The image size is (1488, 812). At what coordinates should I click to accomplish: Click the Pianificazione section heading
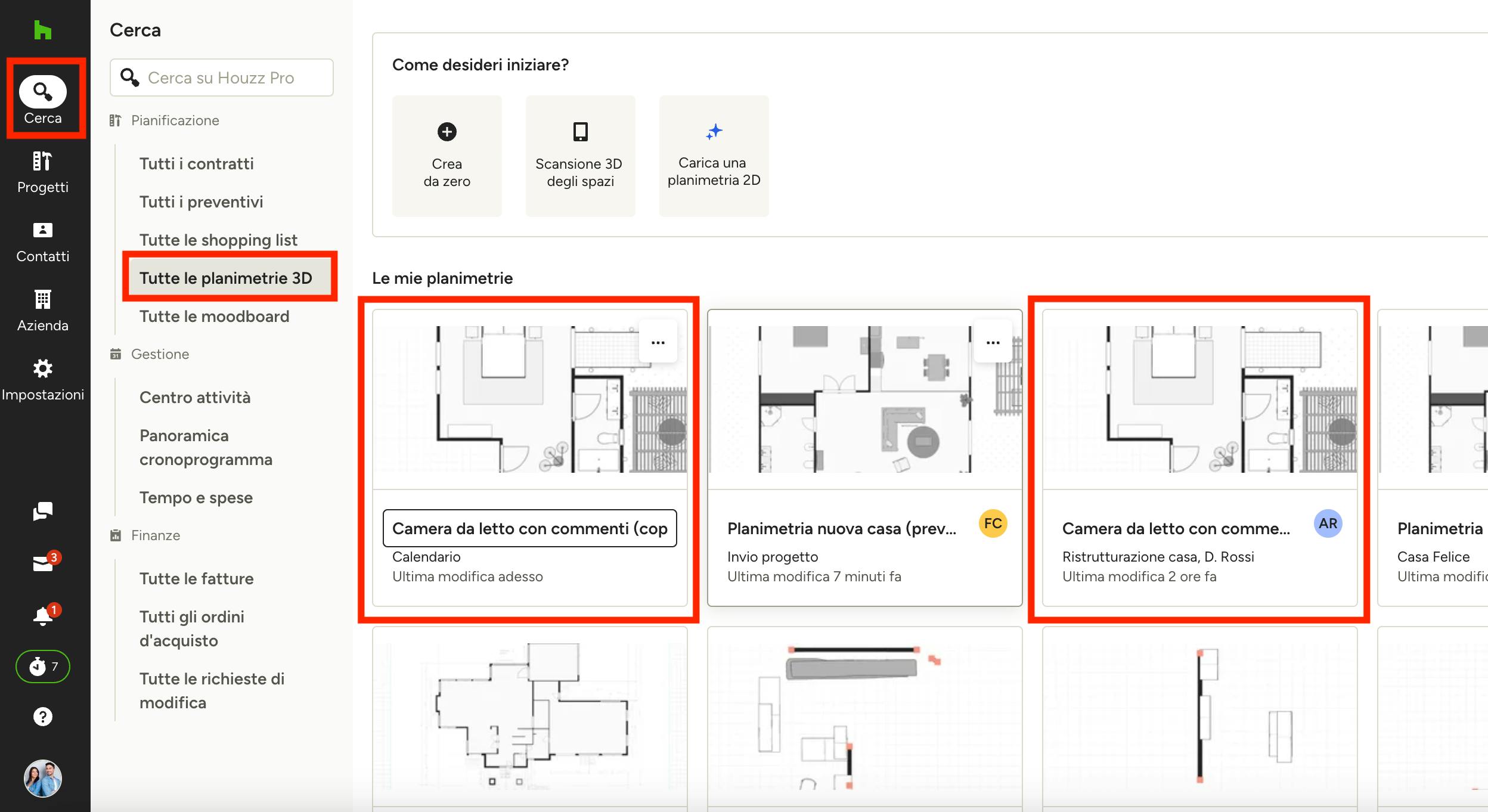[x=175, y=120]
